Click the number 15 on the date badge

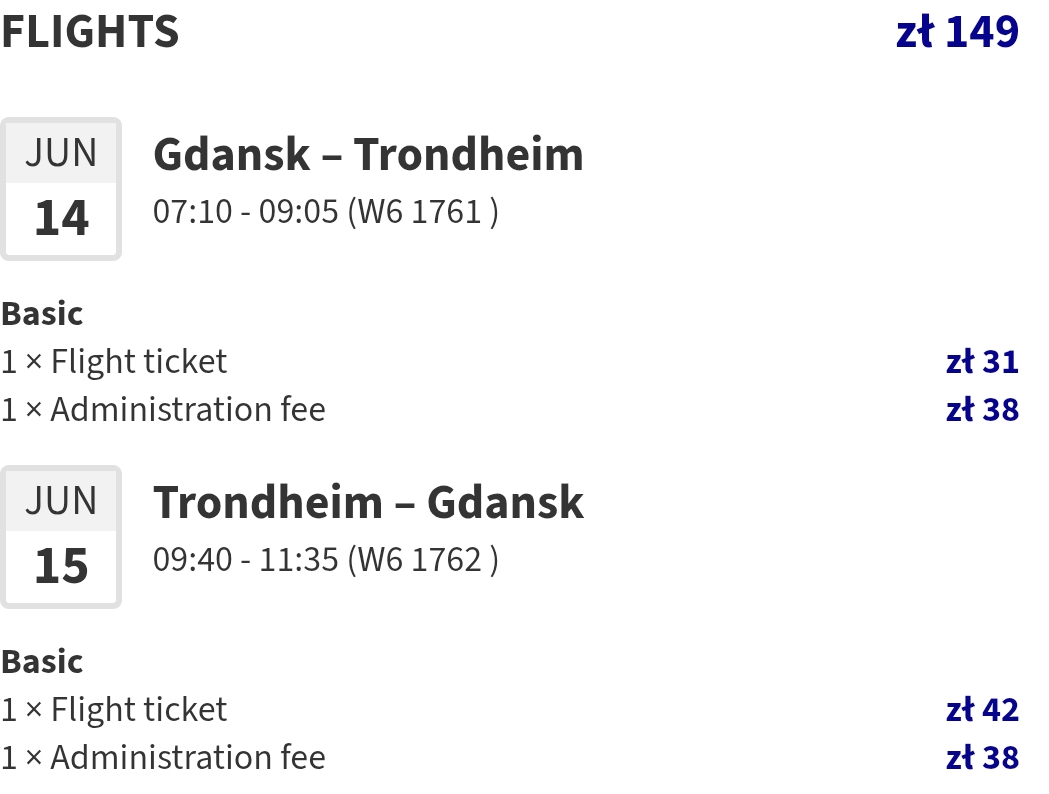point(61,566)
